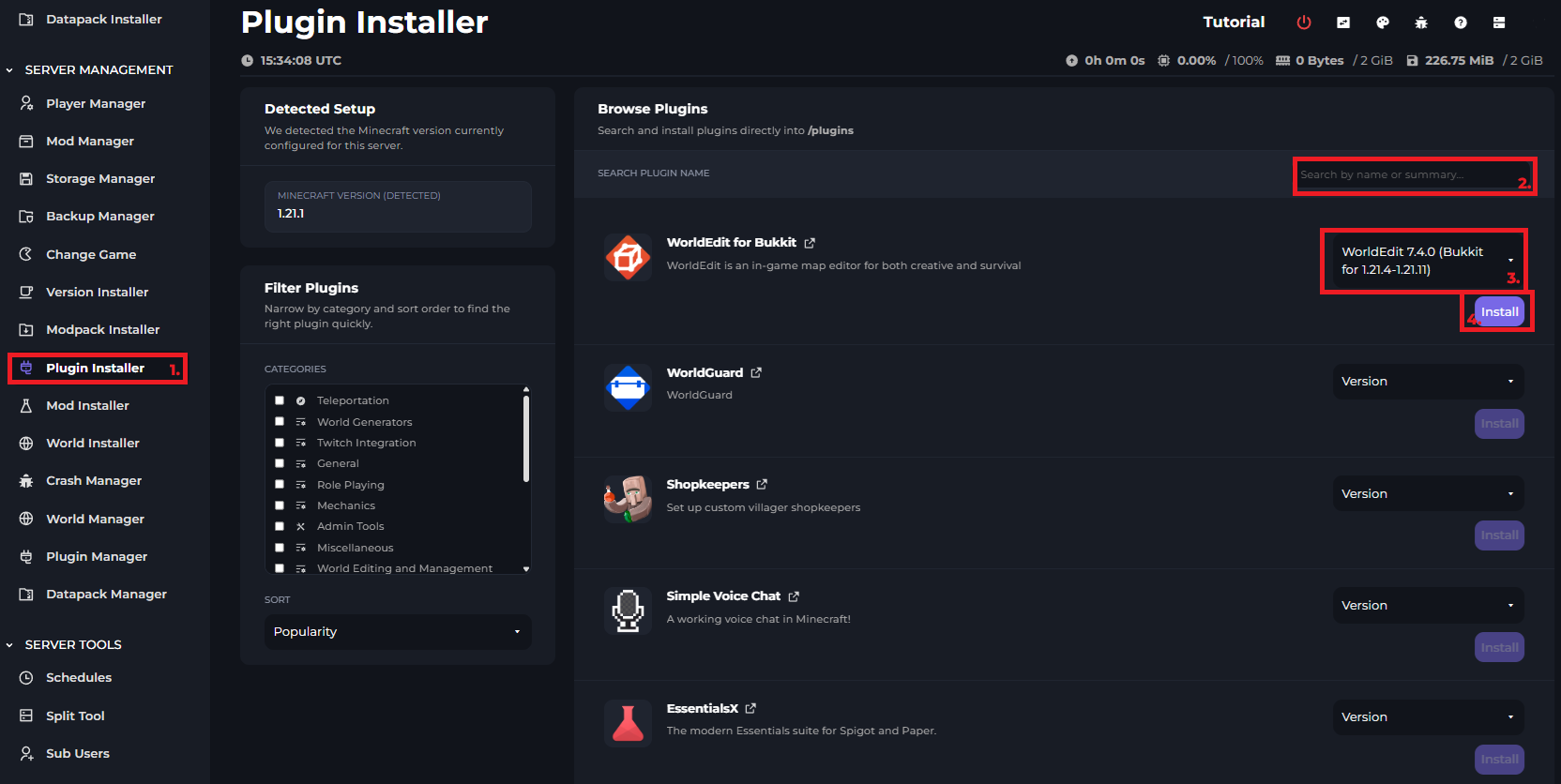The width and height of the screenshot is (1561, 784).
Task: Open WorldEdit for Bukkit external link icon
Action: 810,243
